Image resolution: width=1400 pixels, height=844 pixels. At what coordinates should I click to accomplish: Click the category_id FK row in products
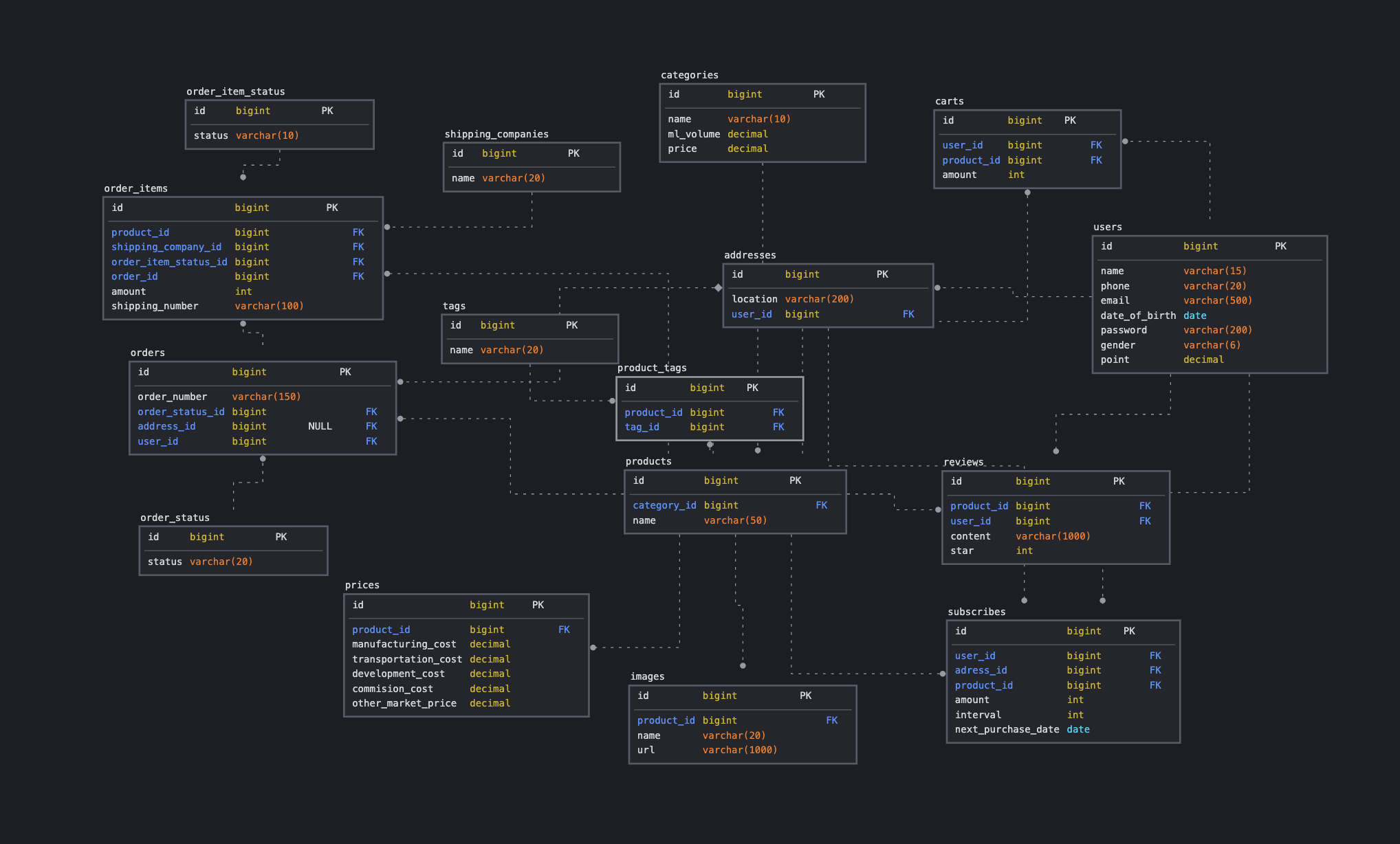pyautogui.click(x=664, y=505)
